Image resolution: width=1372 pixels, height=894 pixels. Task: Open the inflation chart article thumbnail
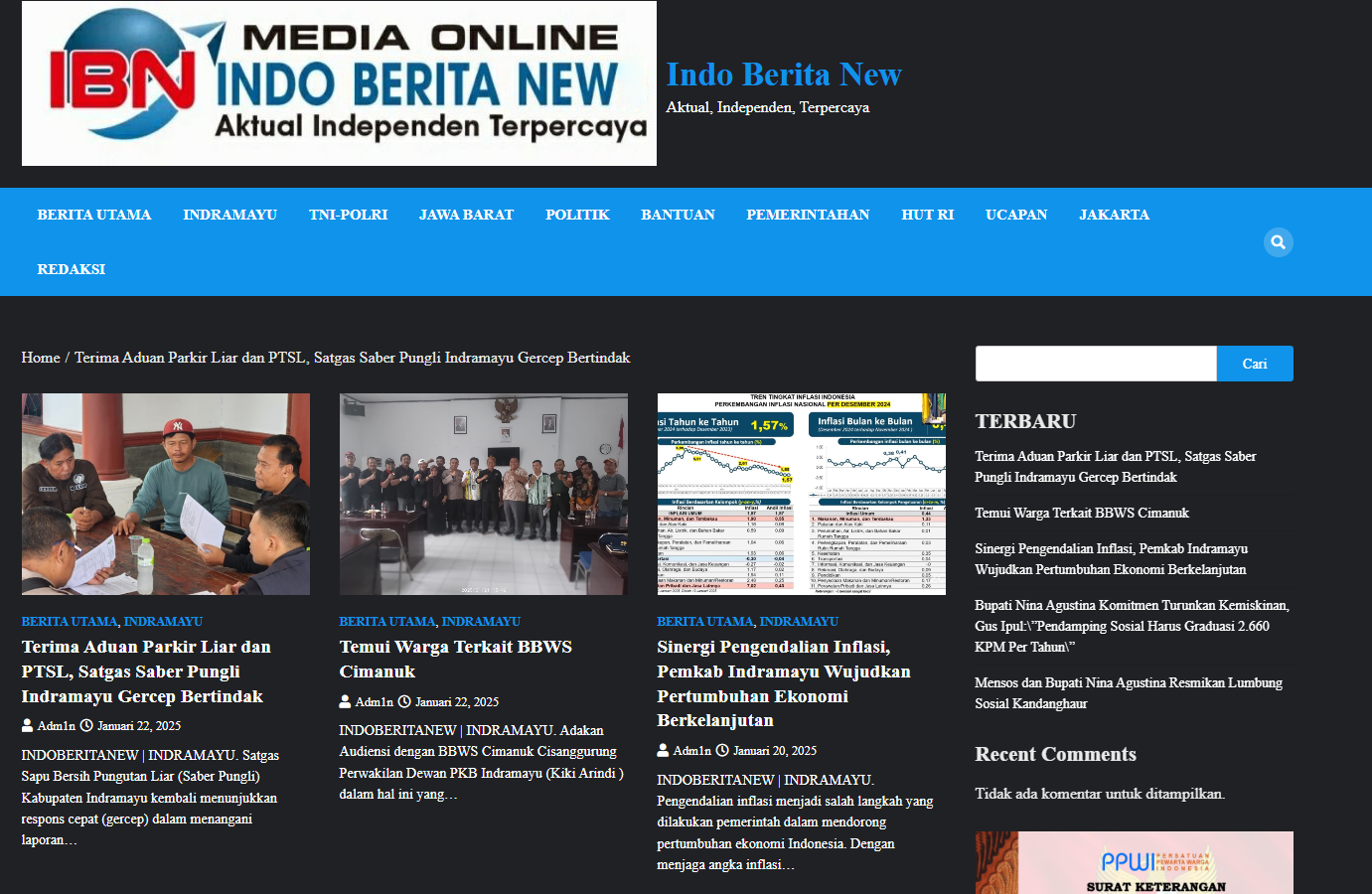click(x=801, y=494)
